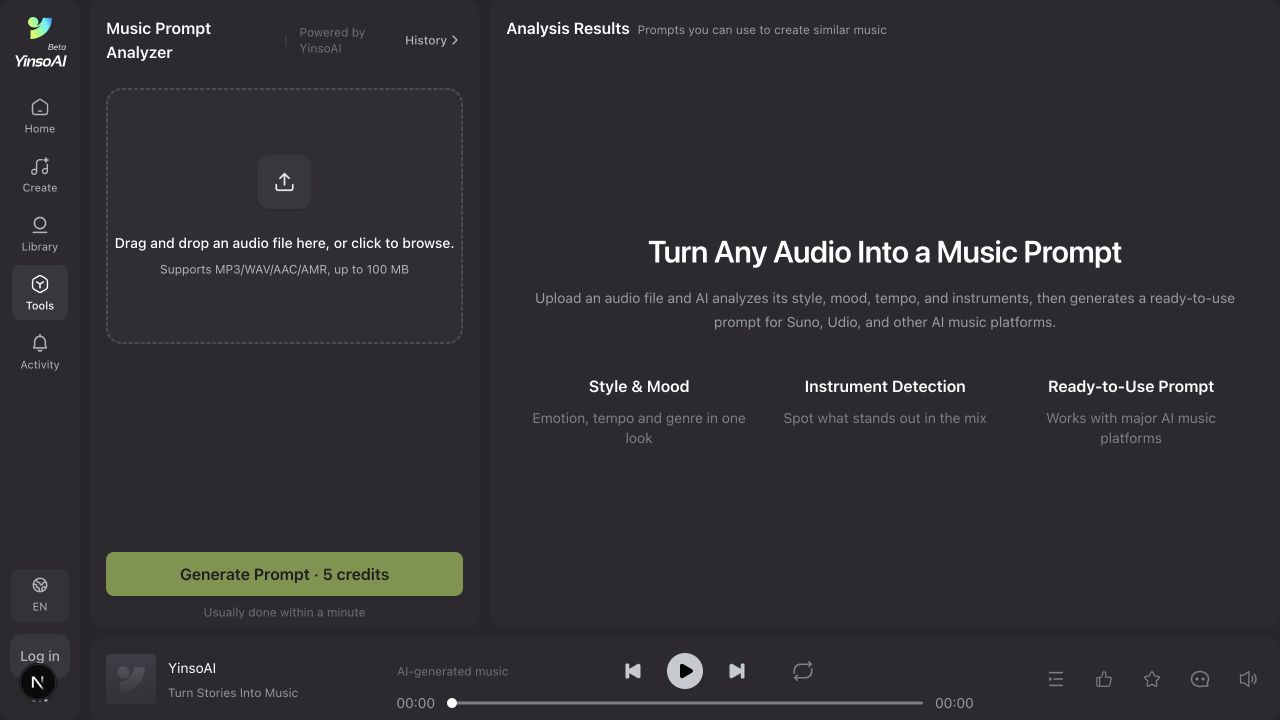
Task: Click 'Supports MP3/WAV/AAC/AMR, up to 100 MB'
Action: pyautogui.click(x=284, y=269)
